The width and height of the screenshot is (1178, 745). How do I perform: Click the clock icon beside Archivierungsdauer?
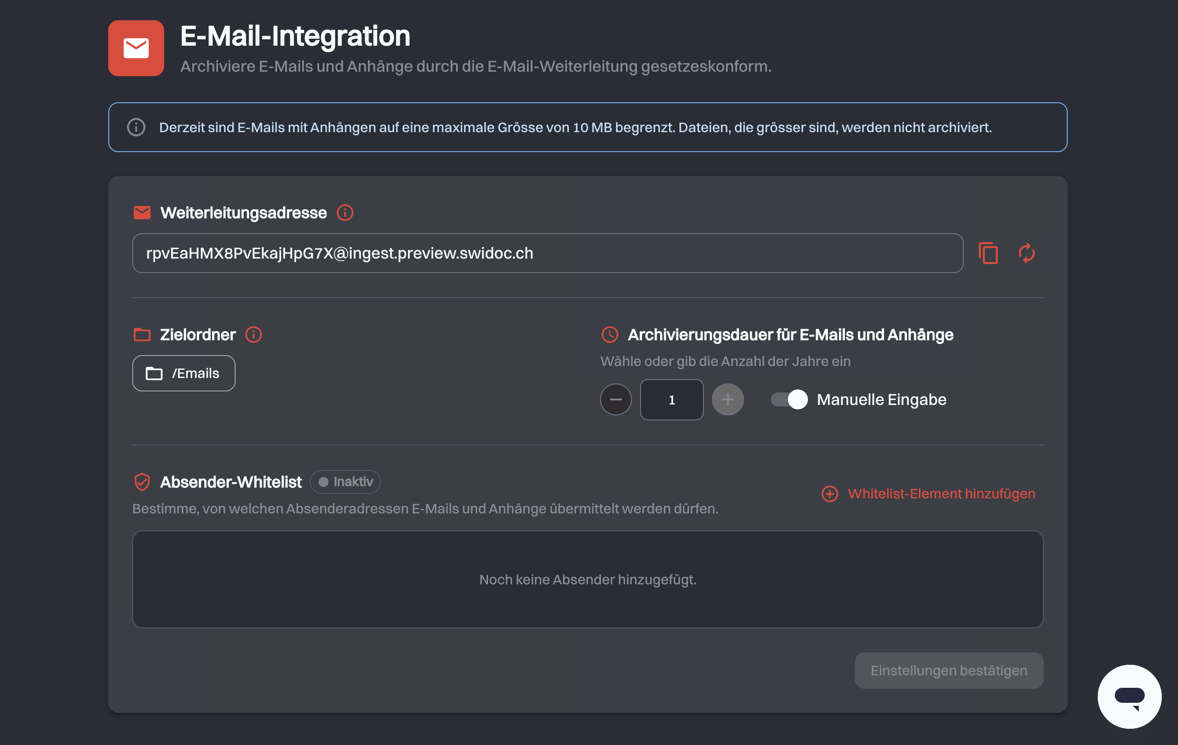610,334
